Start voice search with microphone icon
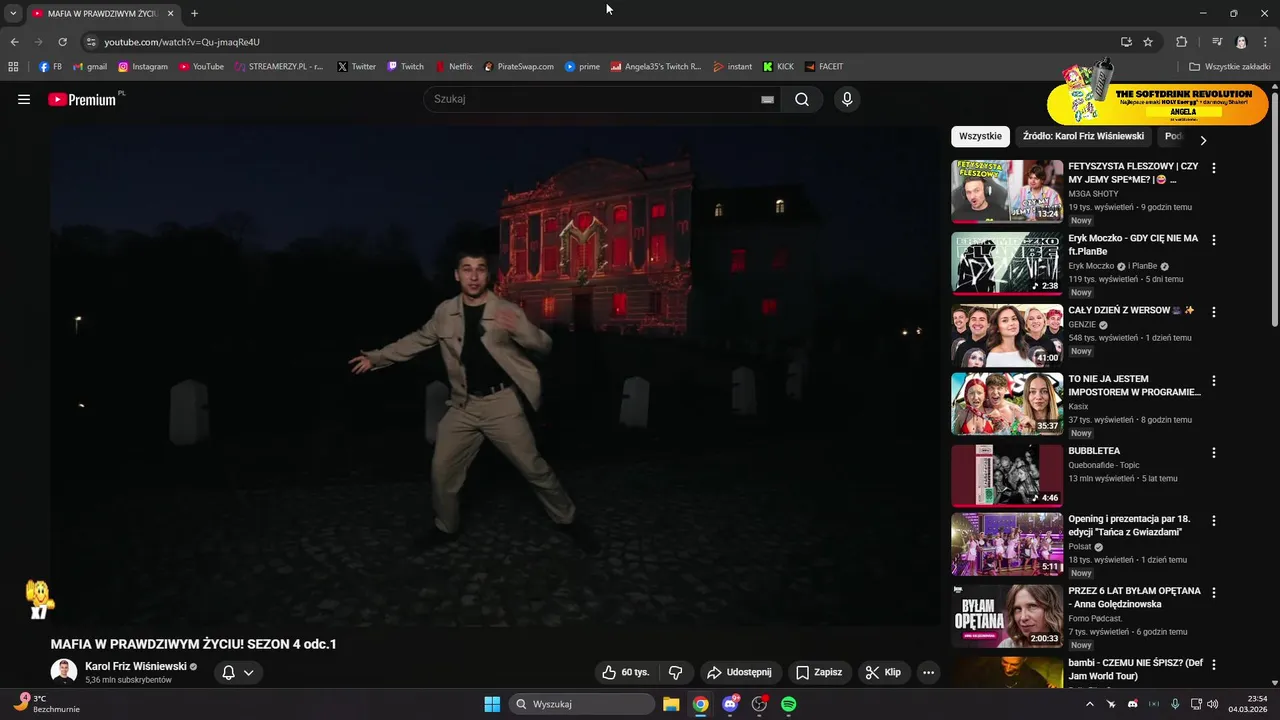 pyautogui.click(x=847, y=99)
